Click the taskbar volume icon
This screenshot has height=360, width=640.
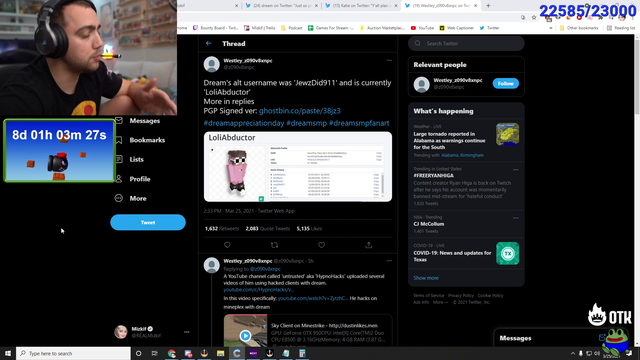pyautogui.click(x=597, y=353)
